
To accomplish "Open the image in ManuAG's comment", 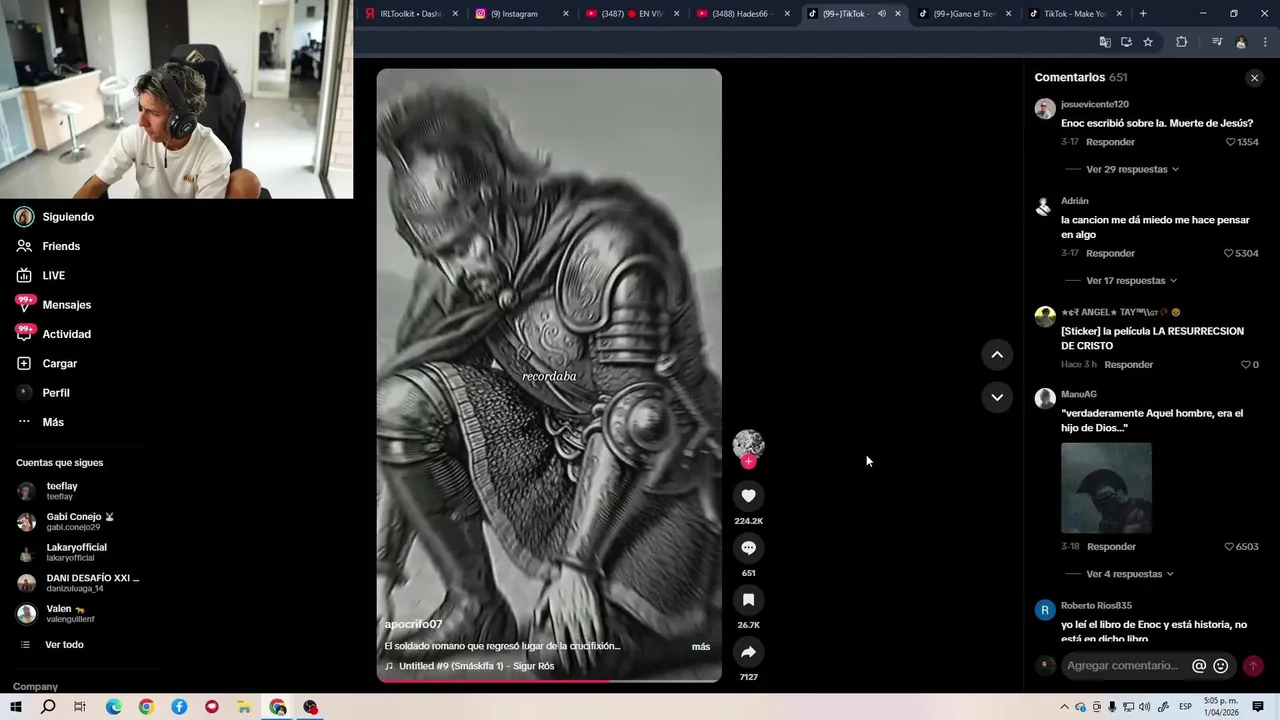I will (1106, 488).
